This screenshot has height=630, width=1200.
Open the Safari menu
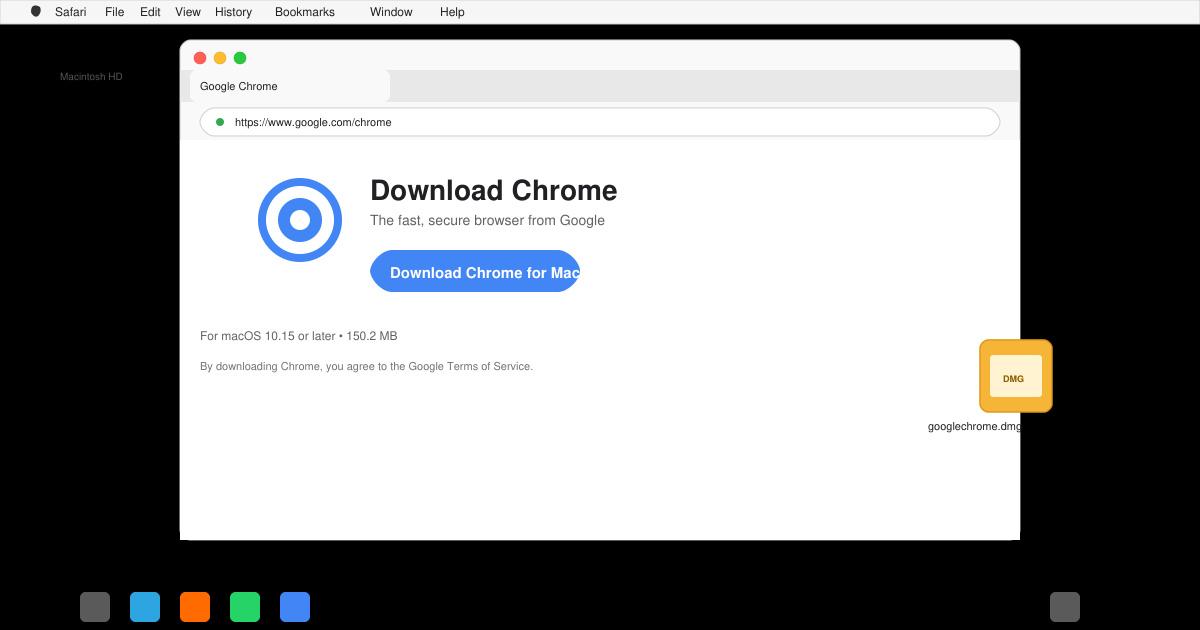[70, 12]
